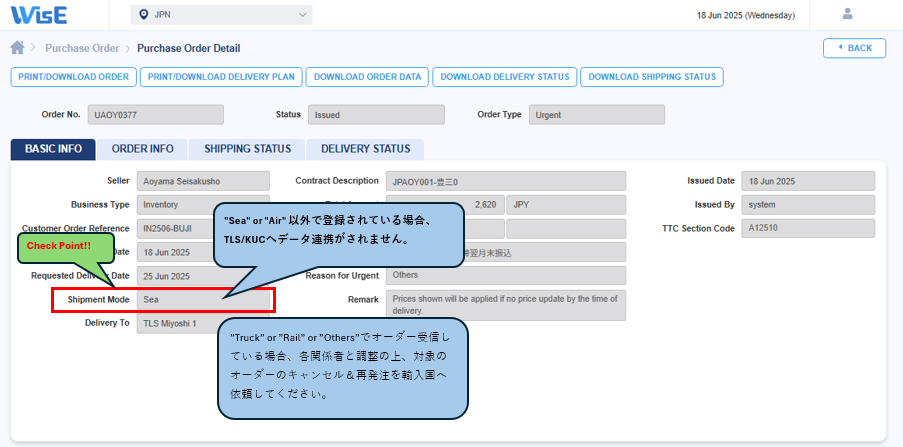Image resolution: width=903 pixels, height=447 pixels.
Task: Open the Shipping Status tab
Action: (247, 149)
